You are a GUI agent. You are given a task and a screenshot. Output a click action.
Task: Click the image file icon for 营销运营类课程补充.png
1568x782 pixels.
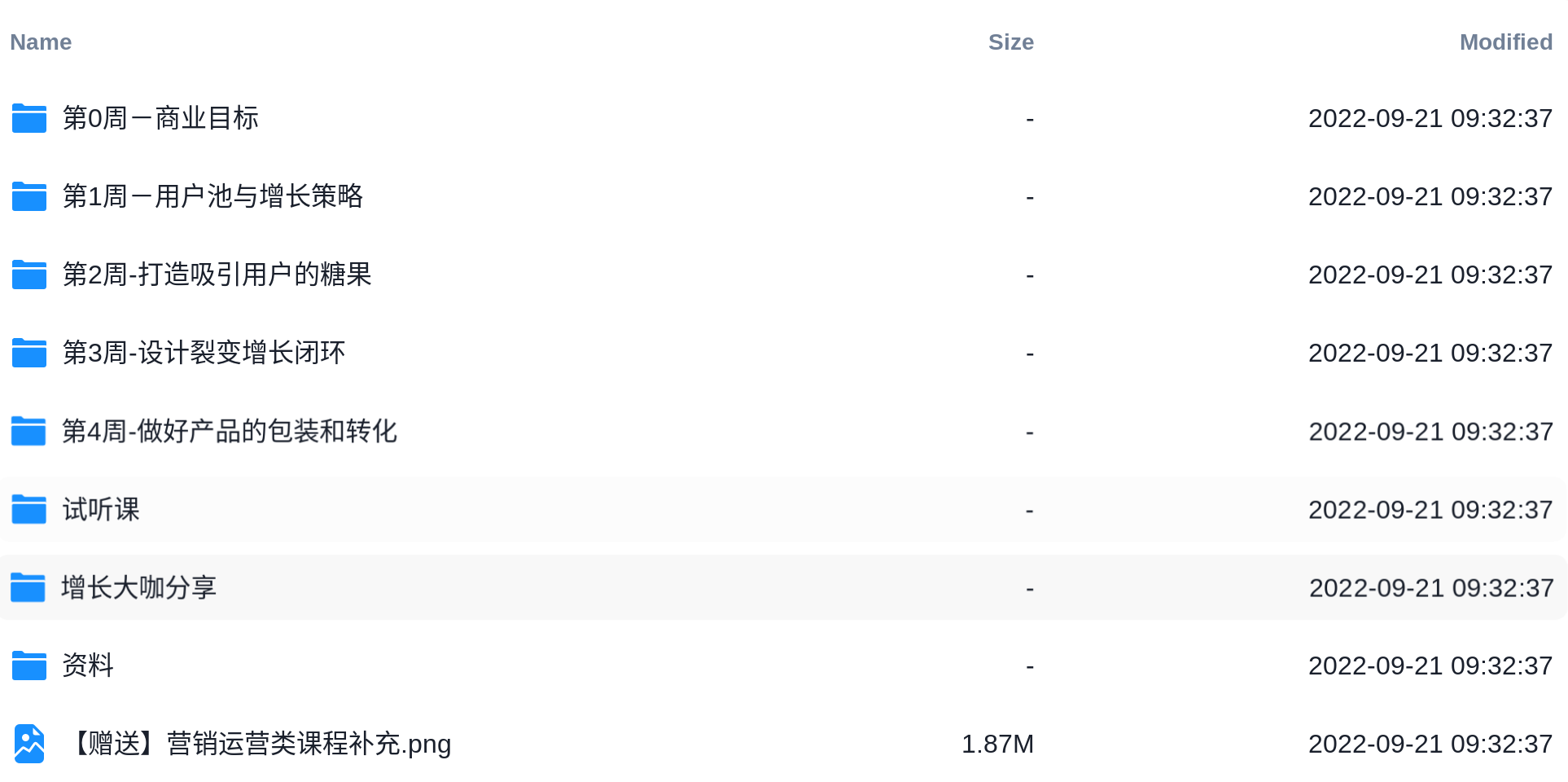click(x=29, y=744)
